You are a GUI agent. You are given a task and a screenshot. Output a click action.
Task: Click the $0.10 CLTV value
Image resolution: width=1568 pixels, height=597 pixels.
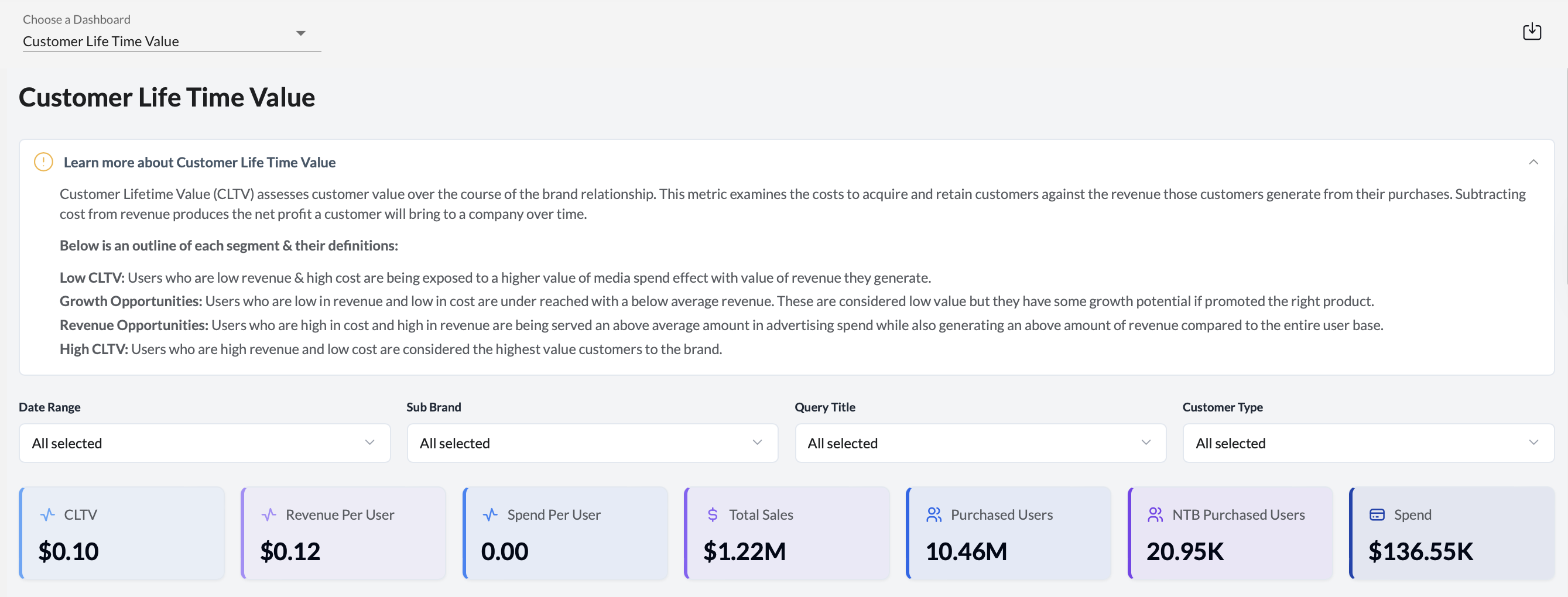(68, 551)
